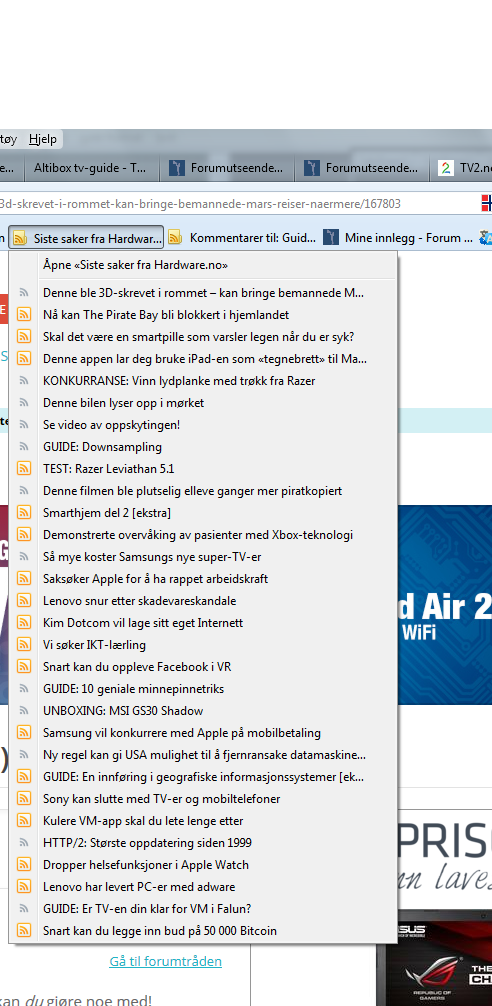
Task: Open the Kommentarer til: Guid... feed bookmark
Action: [242, 238]
